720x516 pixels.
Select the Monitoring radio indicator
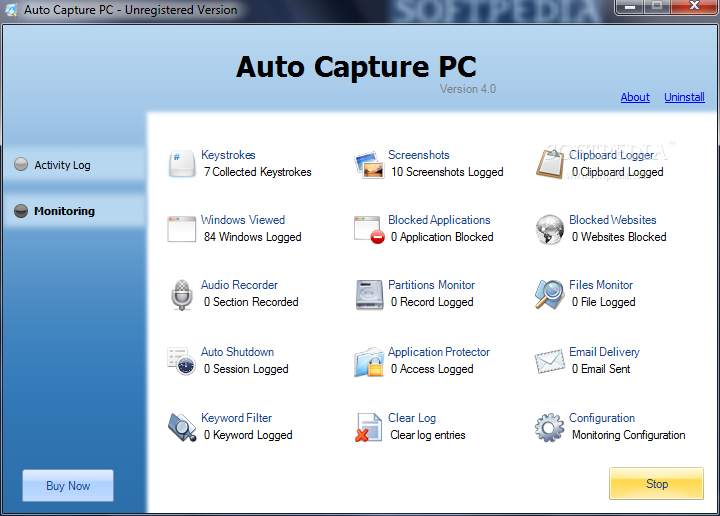click(21, 211)
